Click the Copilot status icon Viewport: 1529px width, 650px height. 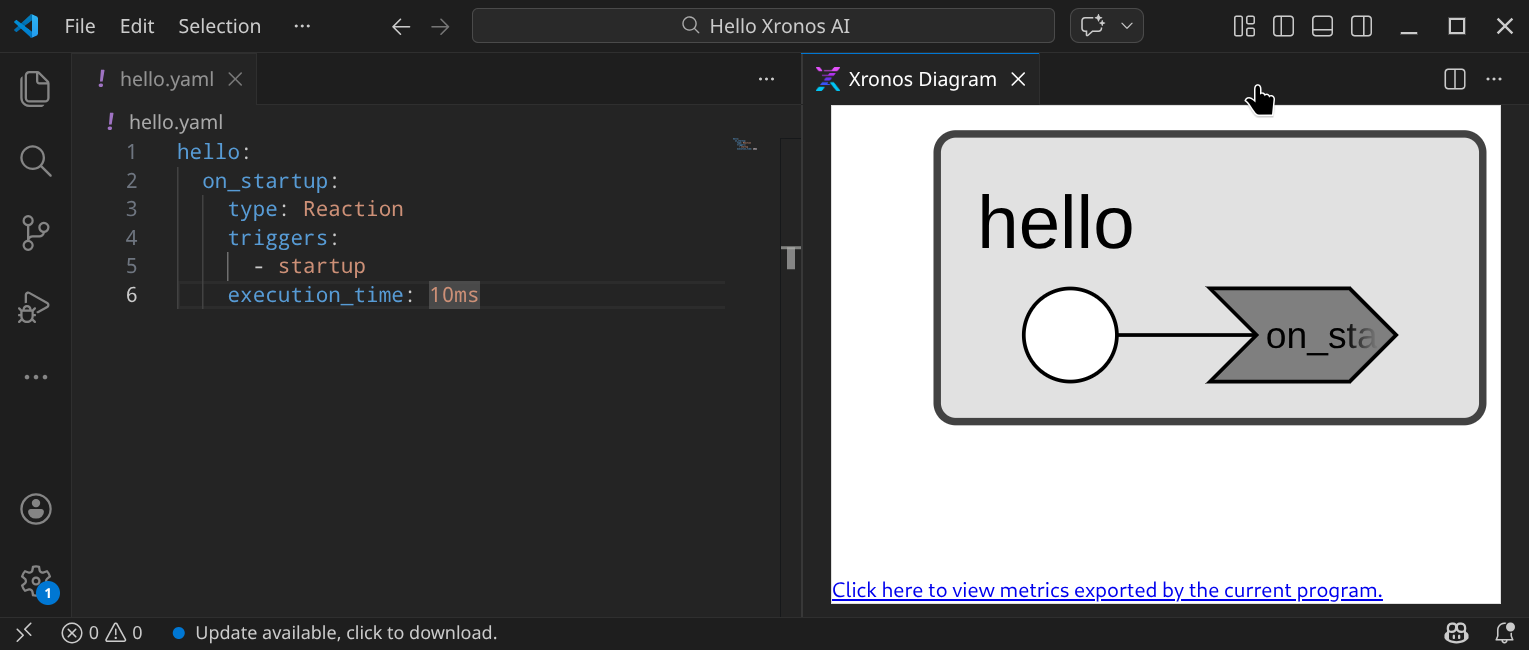pyautogui.click(x=1456, y=633)
